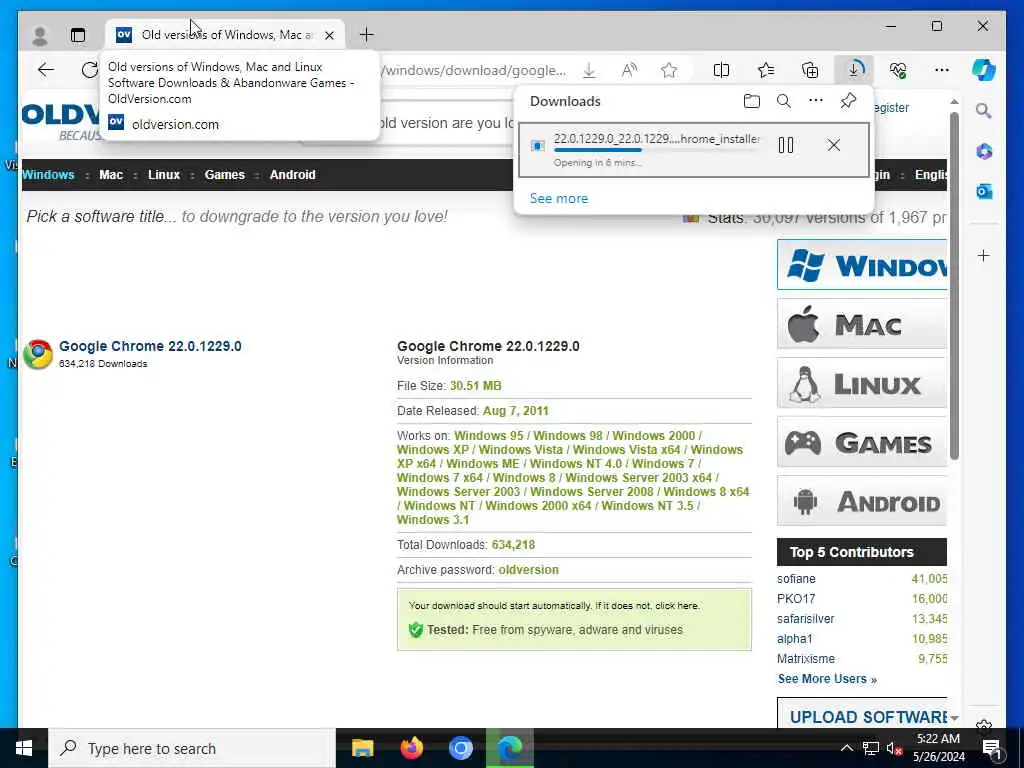The image size is (1024, 768).
Task: Click the browser back arrow
Action: pyautogui.click(x=46, y=69)
